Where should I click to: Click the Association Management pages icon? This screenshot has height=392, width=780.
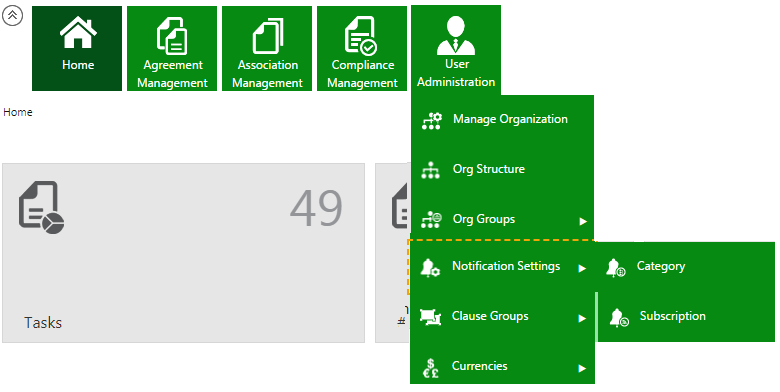pos(268,35)
